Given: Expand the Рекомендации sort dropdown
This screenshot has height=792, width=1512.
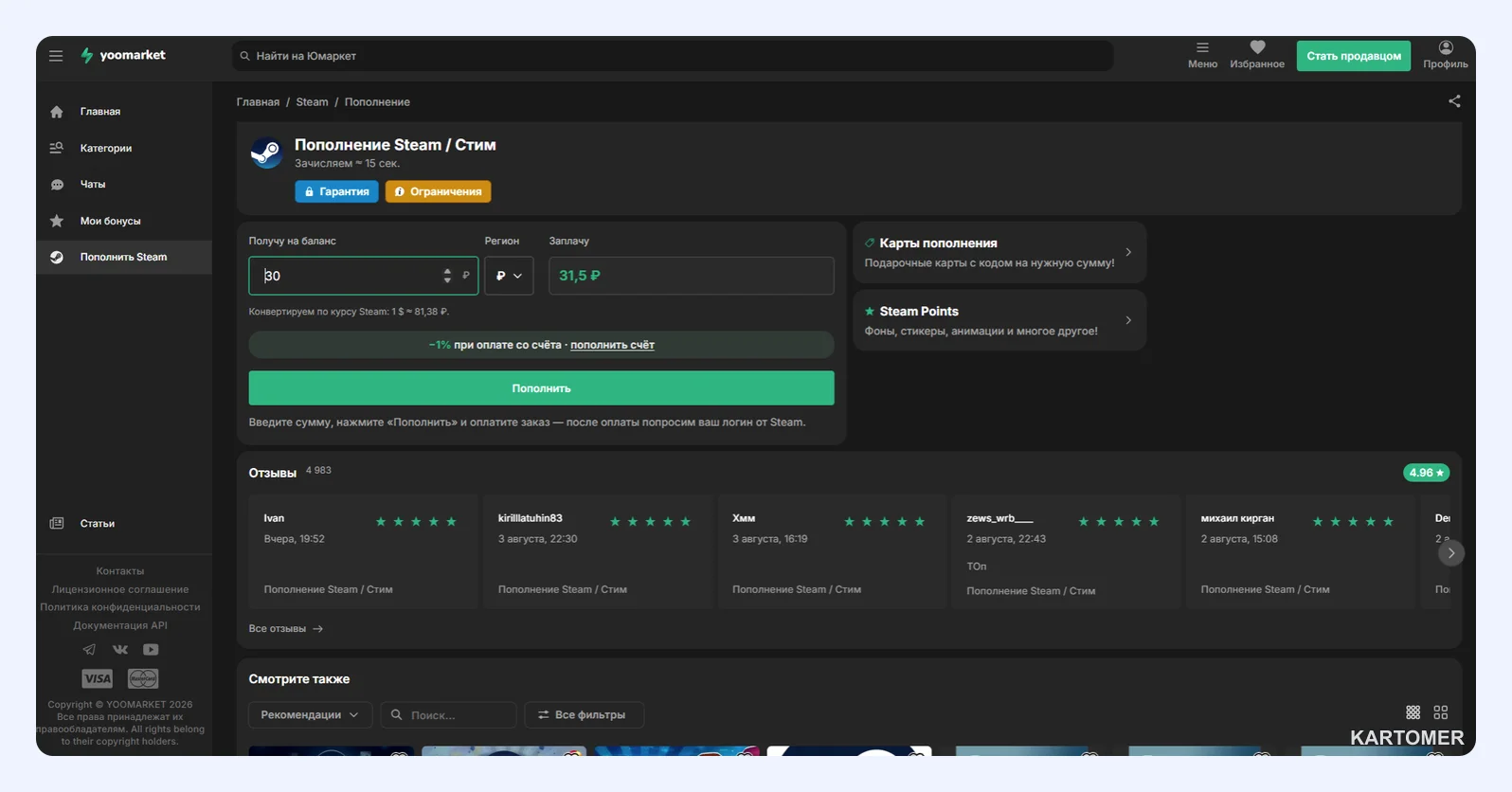Looking at the screenshot, I should point(310,715).
